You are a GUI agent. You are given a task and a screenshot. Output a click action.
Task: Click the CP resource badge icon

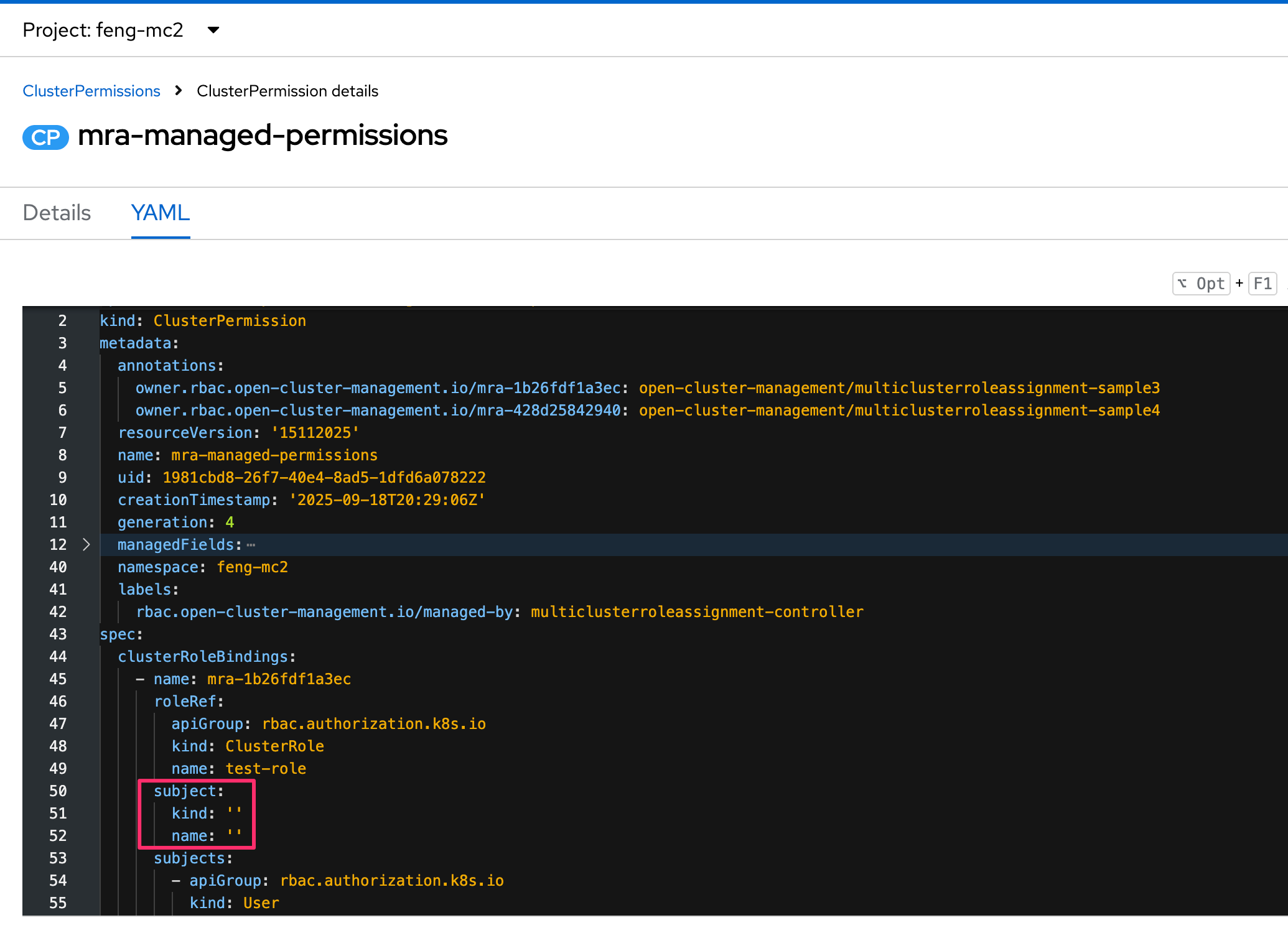click(x=45, y=137)
